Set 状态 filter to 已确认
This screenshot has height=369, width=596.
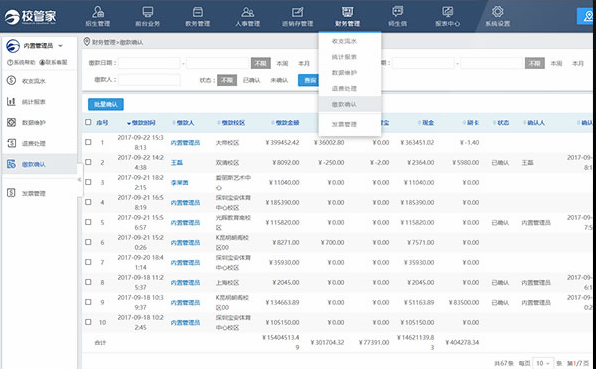[x=252, y=80]
